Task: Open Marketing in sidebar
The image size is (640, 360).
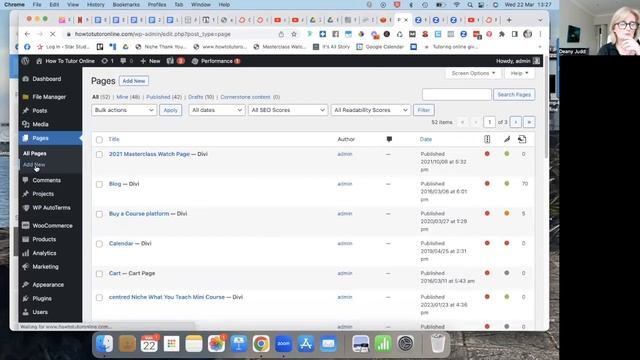Action: (45, 267)
